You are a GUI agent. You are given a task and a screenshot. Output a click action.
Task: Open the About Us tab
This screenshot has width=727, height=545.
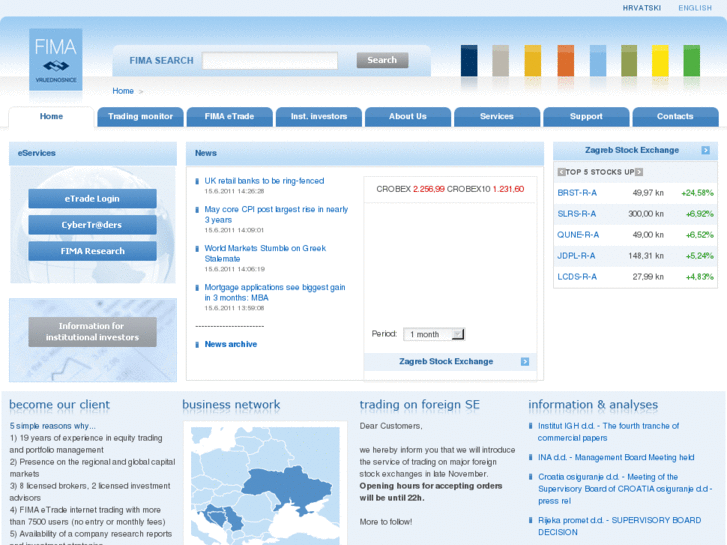408,117
